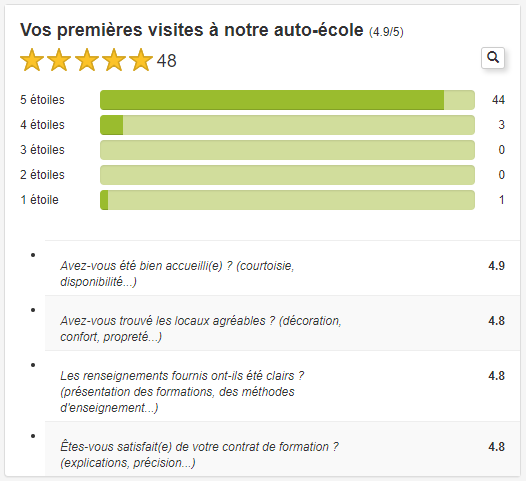Select the 4 étoiles rating bar
Image resolution: width=526 pixels, height=481 pixels.
pyautogui.click(x=287, y=125)
